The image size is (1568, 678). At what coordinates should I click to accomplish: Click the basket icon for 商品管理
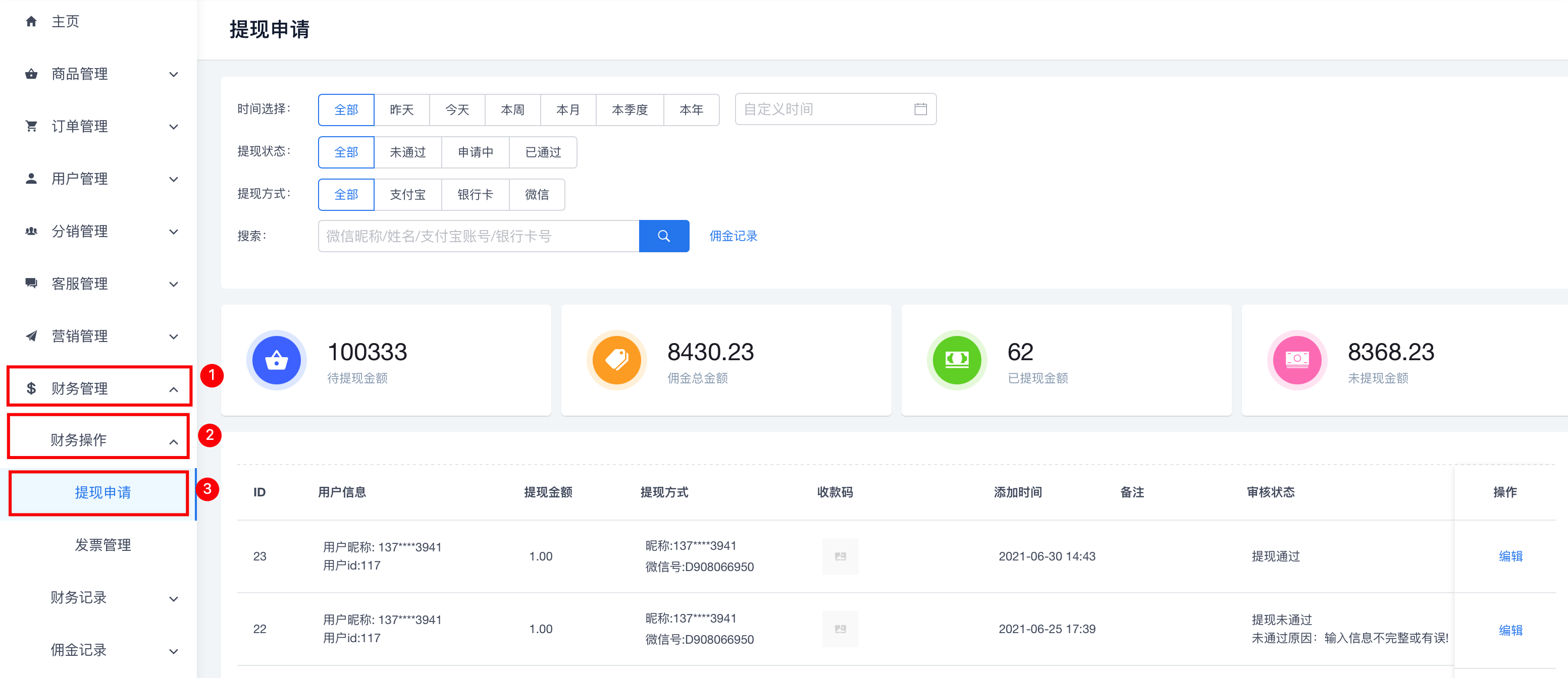[x=31, y=74]
